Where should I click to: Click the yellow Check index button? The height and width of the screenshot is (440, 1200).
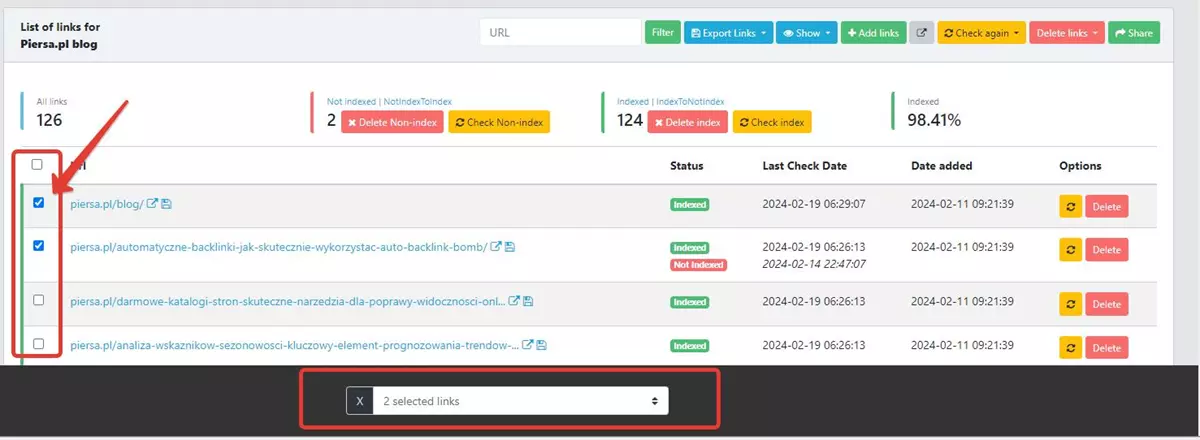[x=772, y=122]
